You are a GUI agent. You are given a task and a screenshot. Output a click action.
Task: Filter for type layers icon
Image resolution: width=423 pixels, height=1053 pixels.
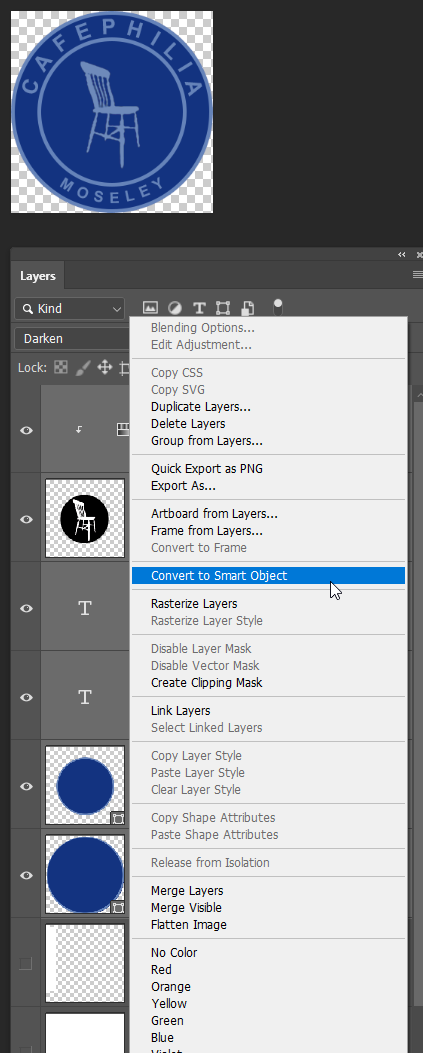point(199,308)
